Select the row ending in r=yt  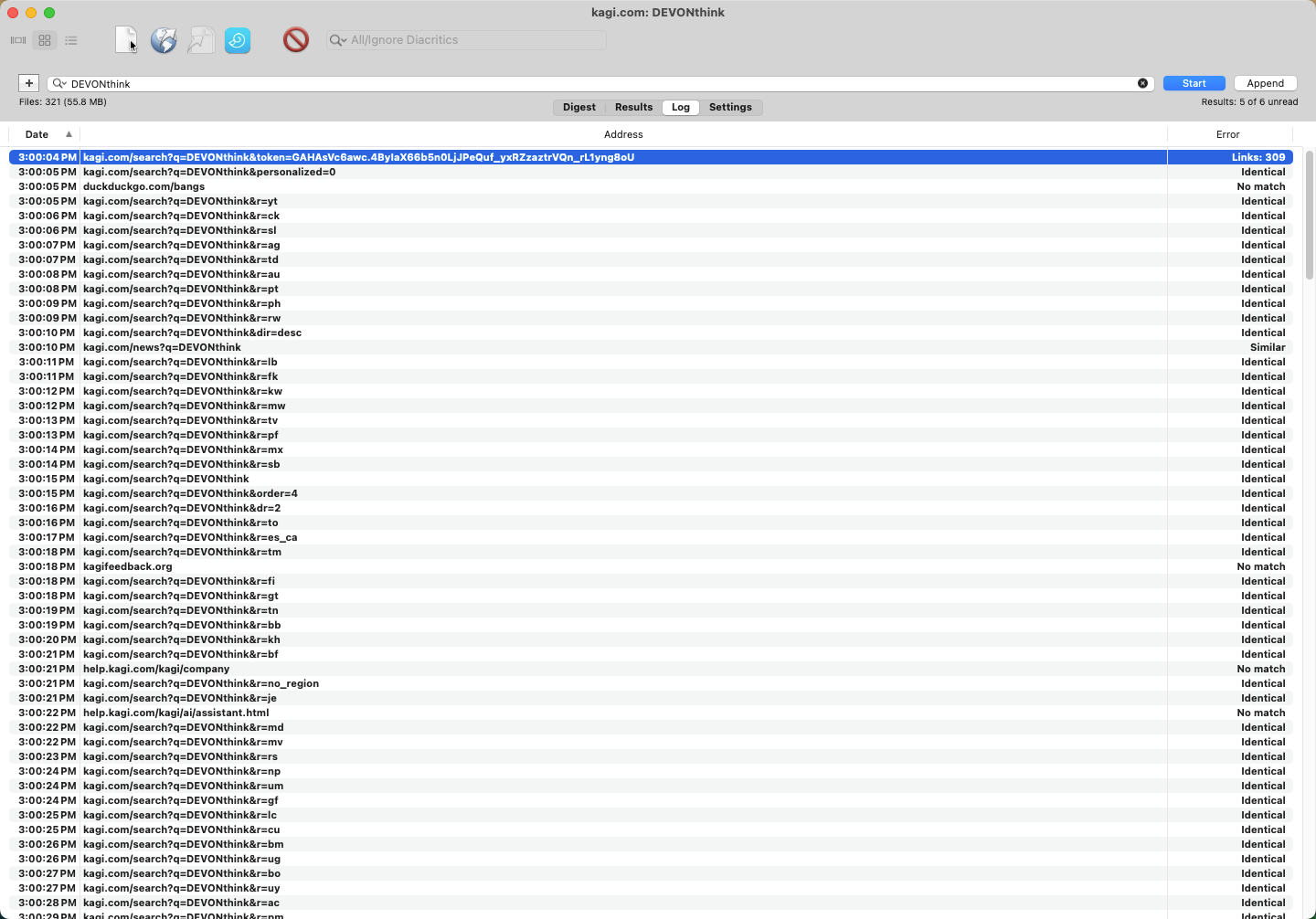point(651,201)
